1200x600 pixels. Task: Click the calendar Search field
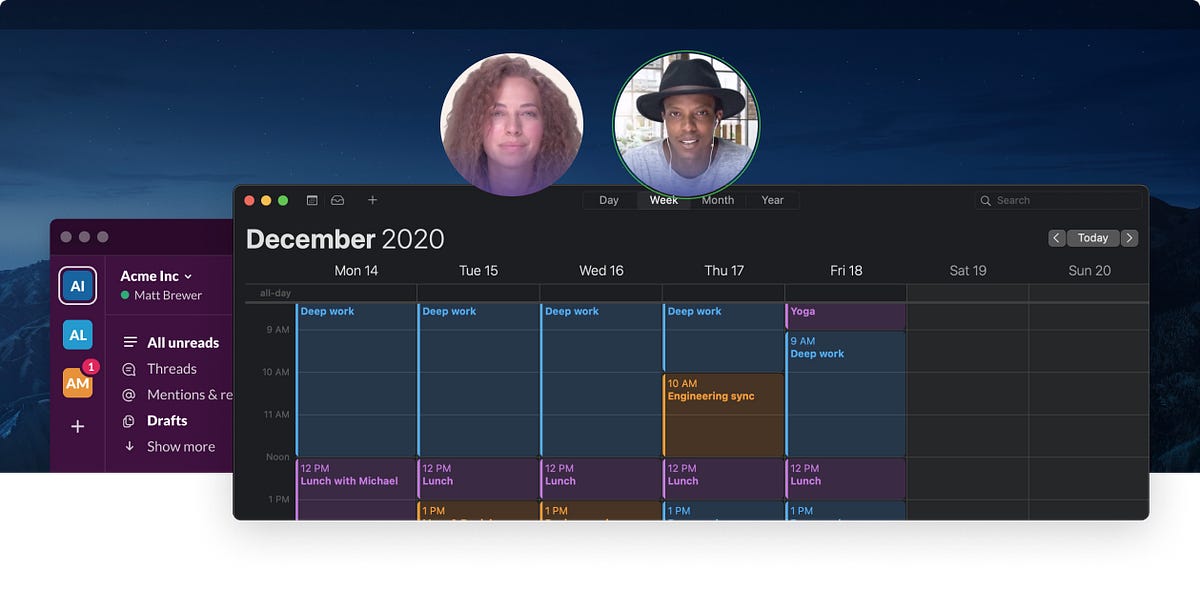tap(1057, 200)
